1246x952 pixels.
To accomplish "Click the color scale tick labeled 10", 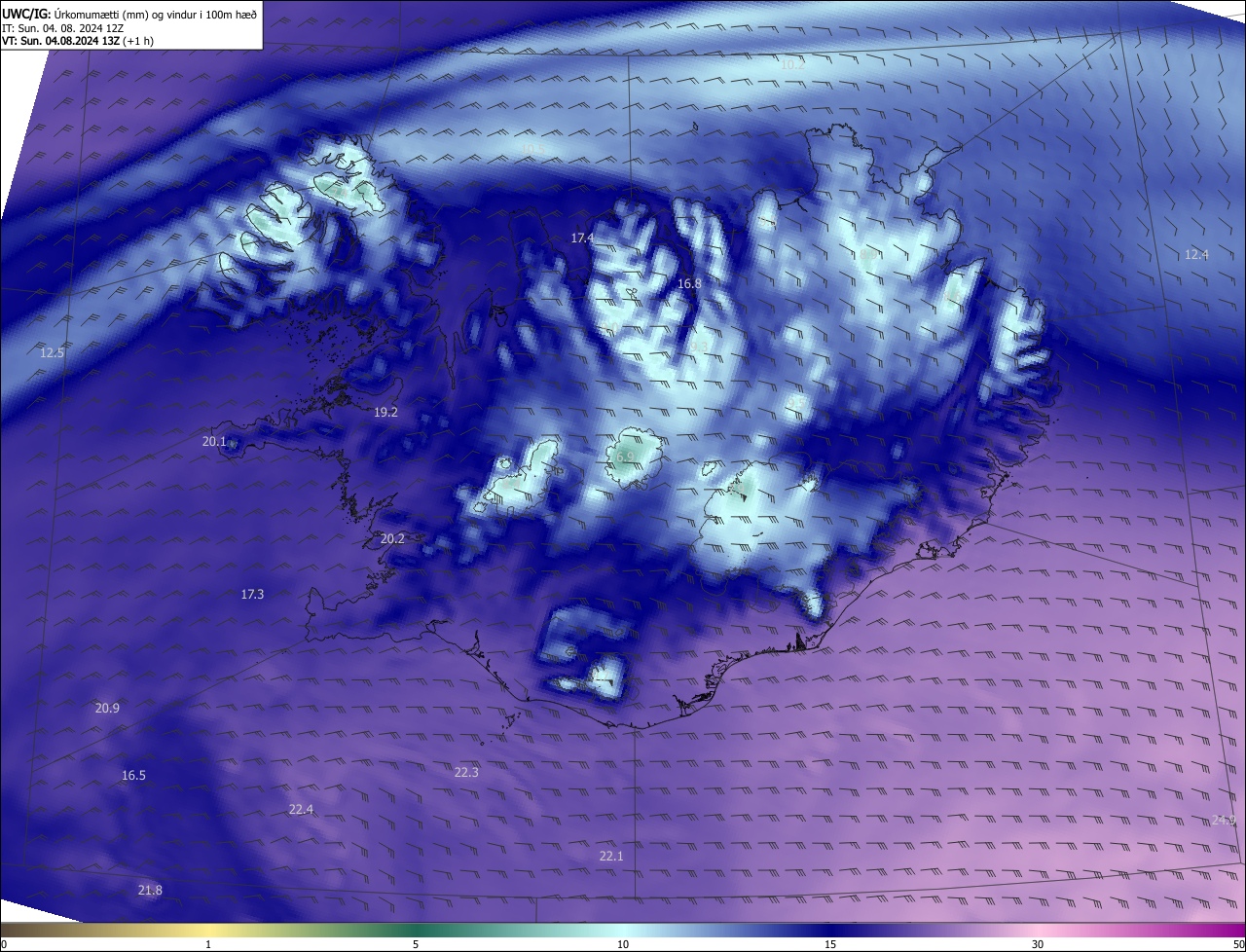I will 623,944.
